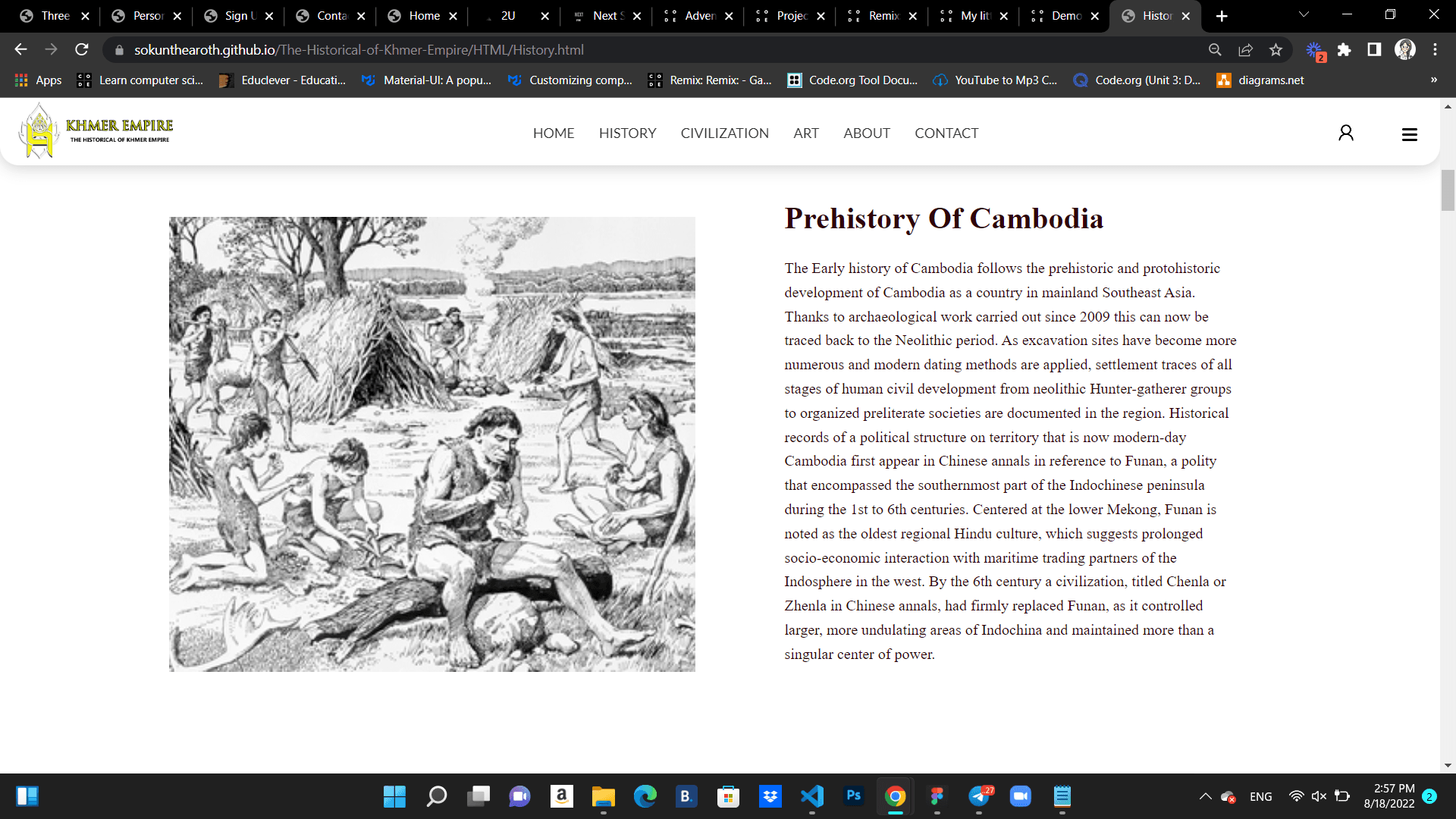Open Wi-Fi network icon in tray
The height and width of the screenshot is (819, 1456).
tap(1296, 796)
